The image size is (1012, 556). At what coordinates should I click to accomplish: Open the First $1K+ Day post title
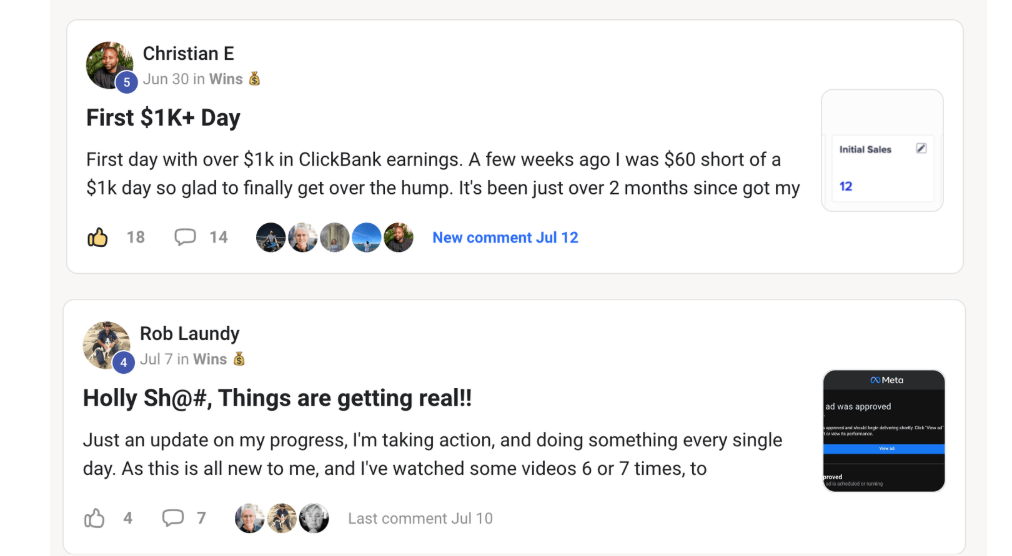coord(163,118)
